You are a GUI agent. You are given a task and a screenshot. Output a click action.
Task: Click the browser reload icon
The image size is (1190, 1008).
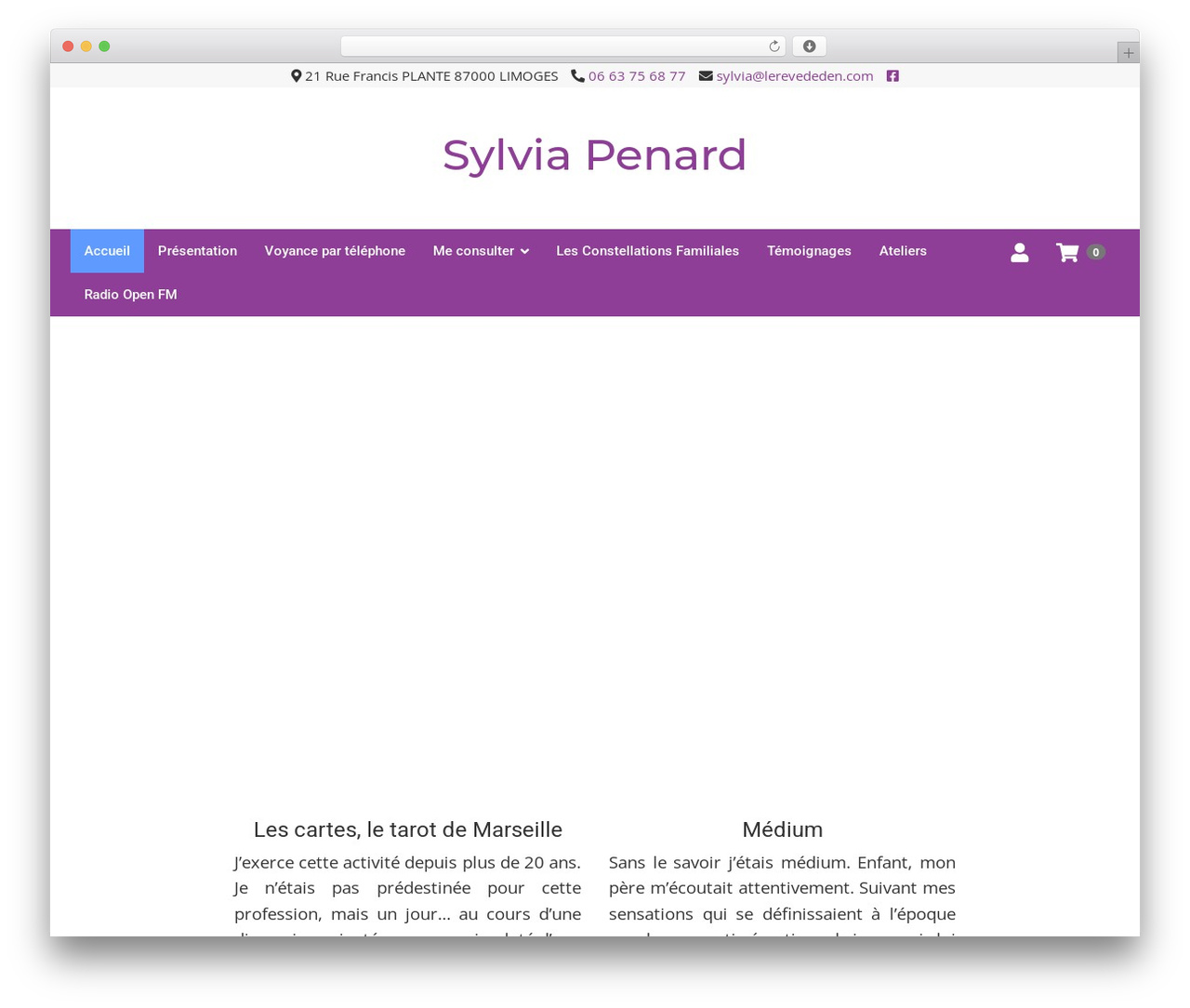(774, 46)
